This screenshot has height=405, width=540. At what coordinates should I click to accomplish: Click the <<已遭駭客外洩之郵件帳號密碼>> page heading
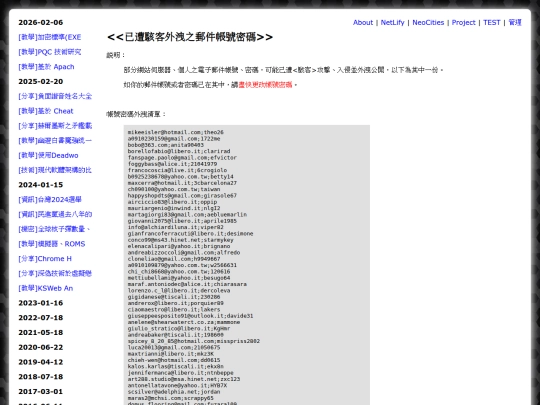[x=190, y=37]
